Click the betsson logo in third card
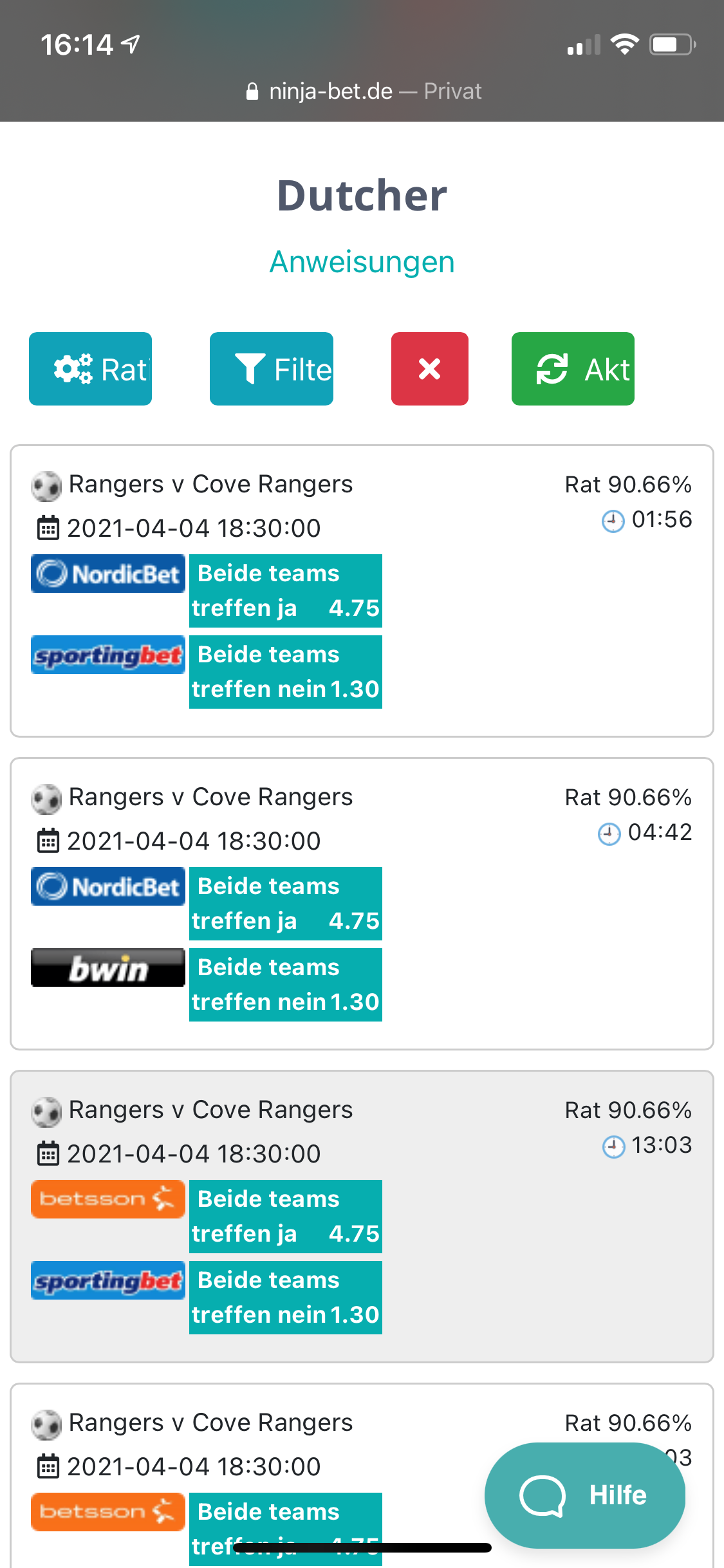Screen dimensions: 724x1568 click(108, 1199)
